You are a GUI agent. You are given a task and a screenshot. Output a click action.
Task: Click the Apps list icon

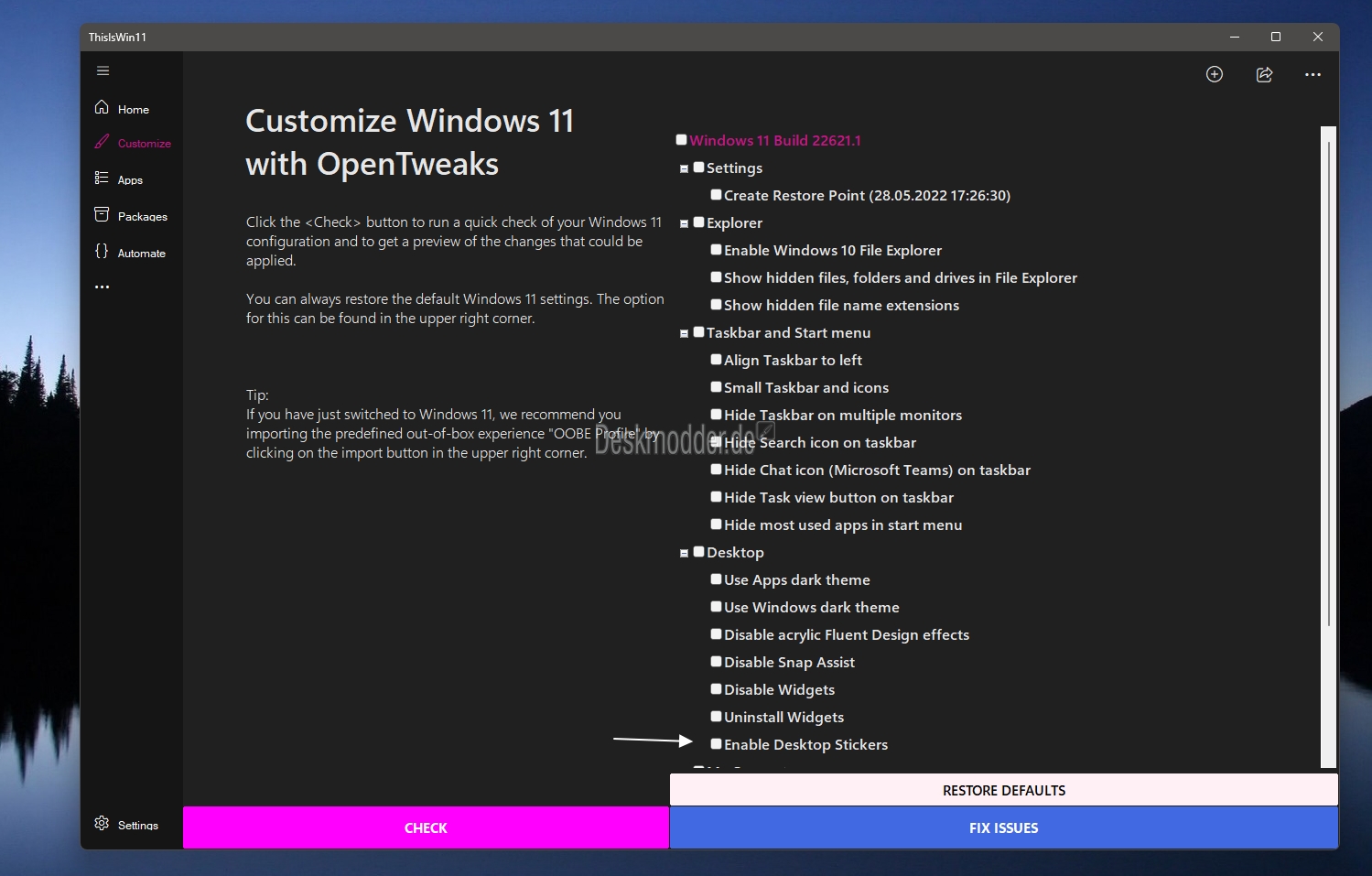(x=102, y=178)
